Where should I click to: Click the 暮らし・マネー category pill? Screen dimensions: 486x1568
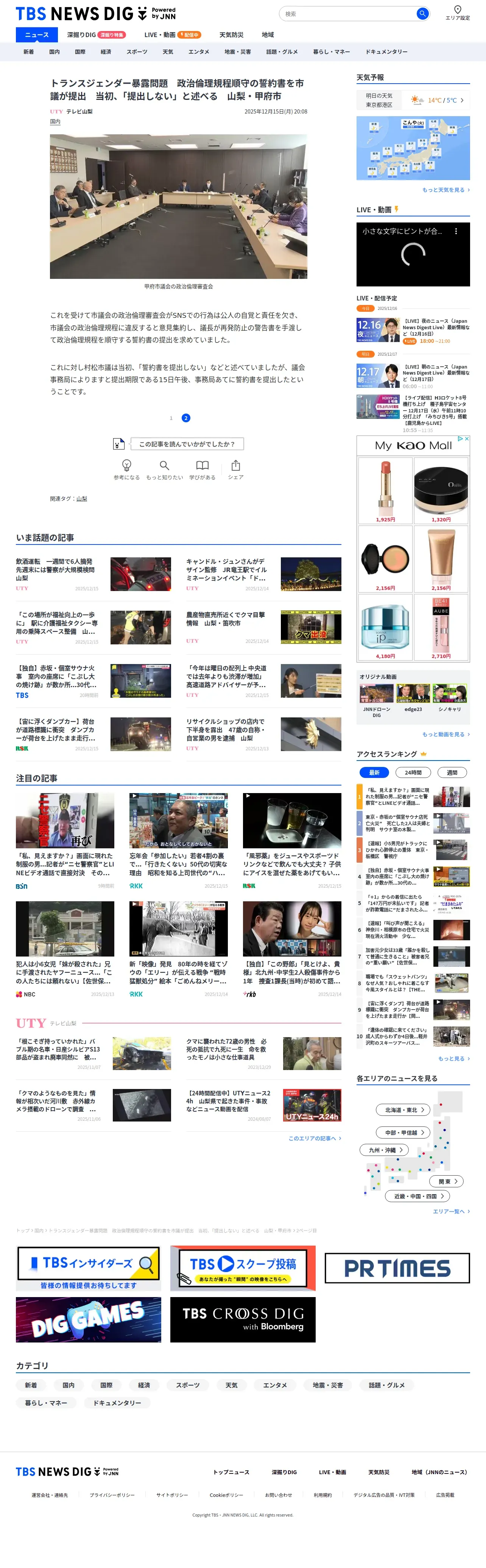pos(46,1403)
